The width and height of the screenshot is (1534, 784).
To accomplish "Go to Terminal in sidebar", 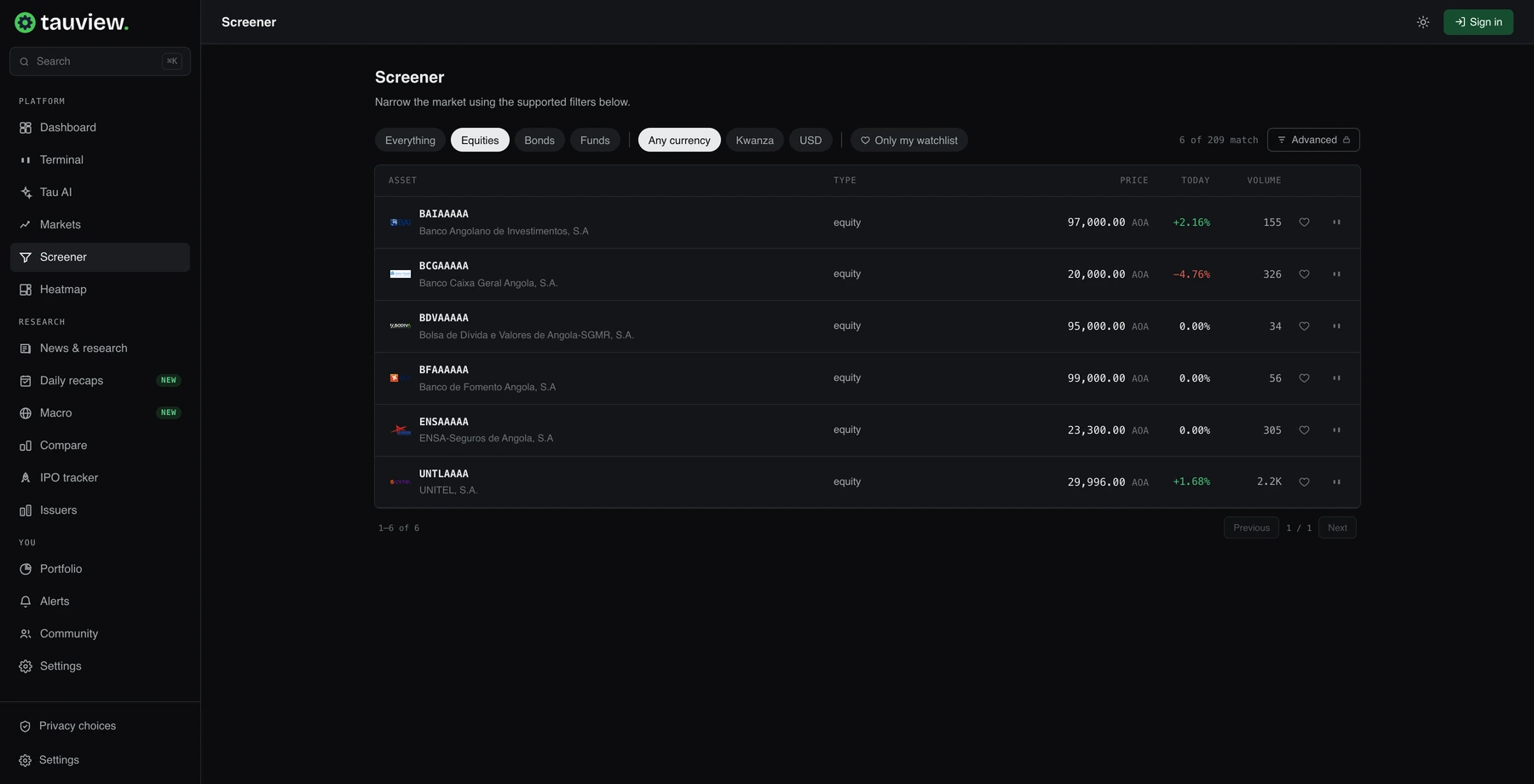I will pyautogui.click(x=100, y=160).
